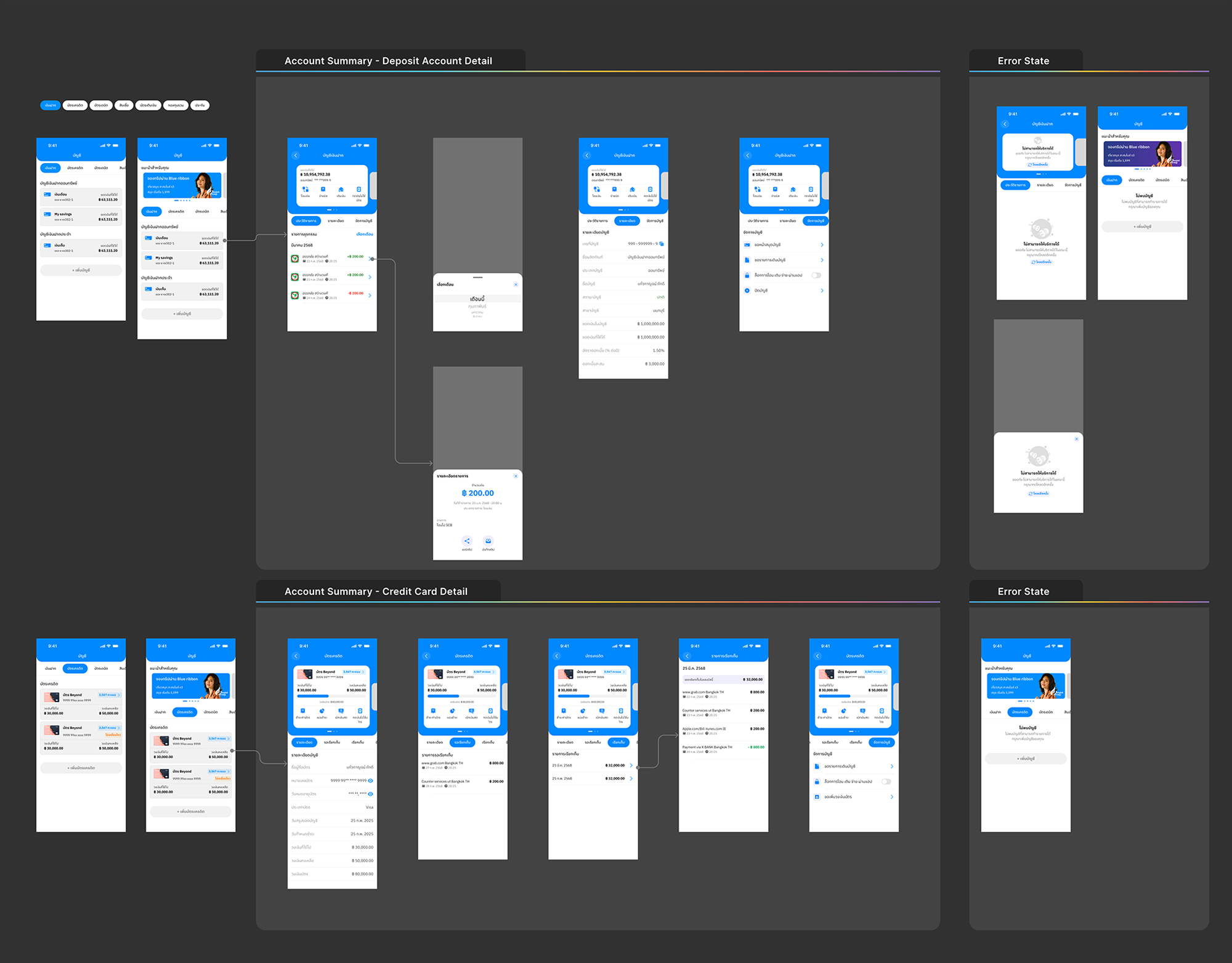The image size is (1232, 963).
Task: Open 'เลือกเดือน' month selector link
Action: click(365, 234)
